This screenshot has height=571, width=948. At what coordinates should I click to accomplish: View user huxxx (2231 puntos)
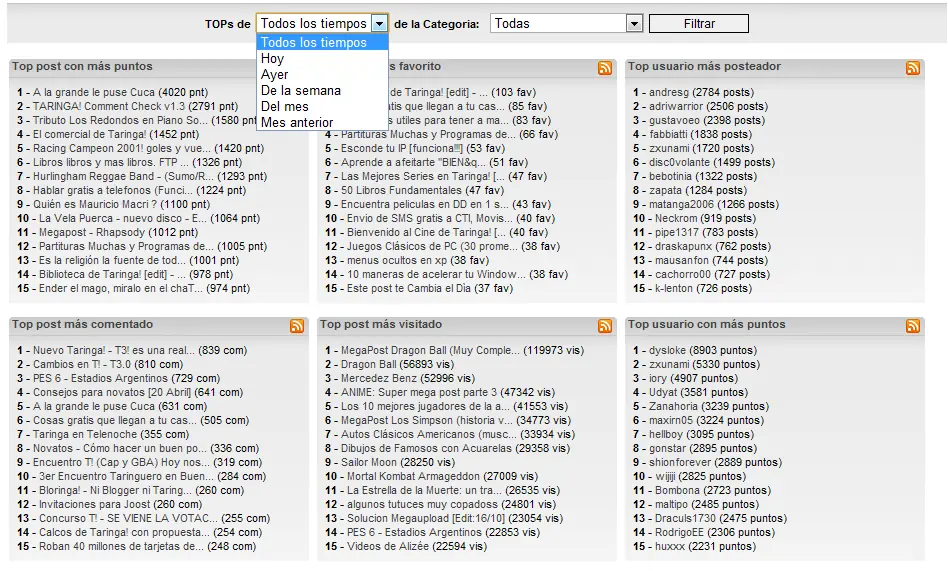(670, 546)
